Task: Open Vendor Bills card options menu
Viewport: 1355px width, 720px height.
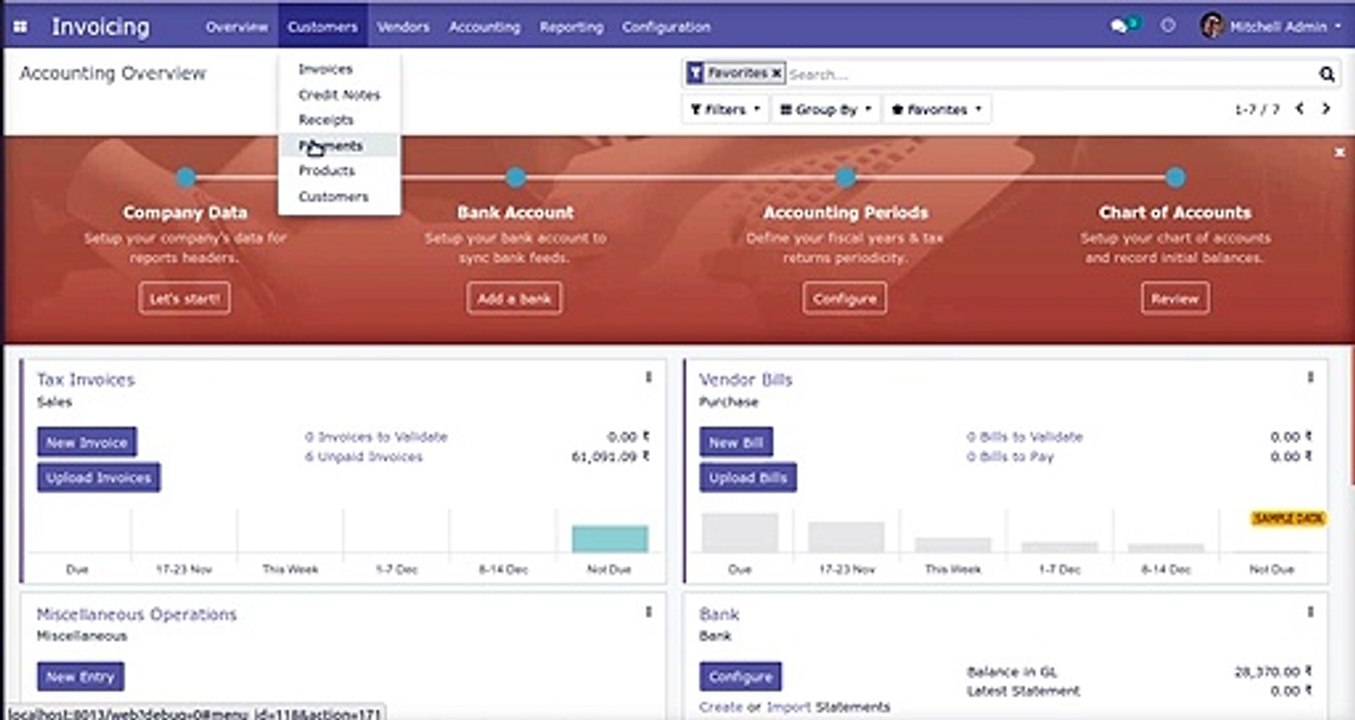Action: click(1310, 378)
